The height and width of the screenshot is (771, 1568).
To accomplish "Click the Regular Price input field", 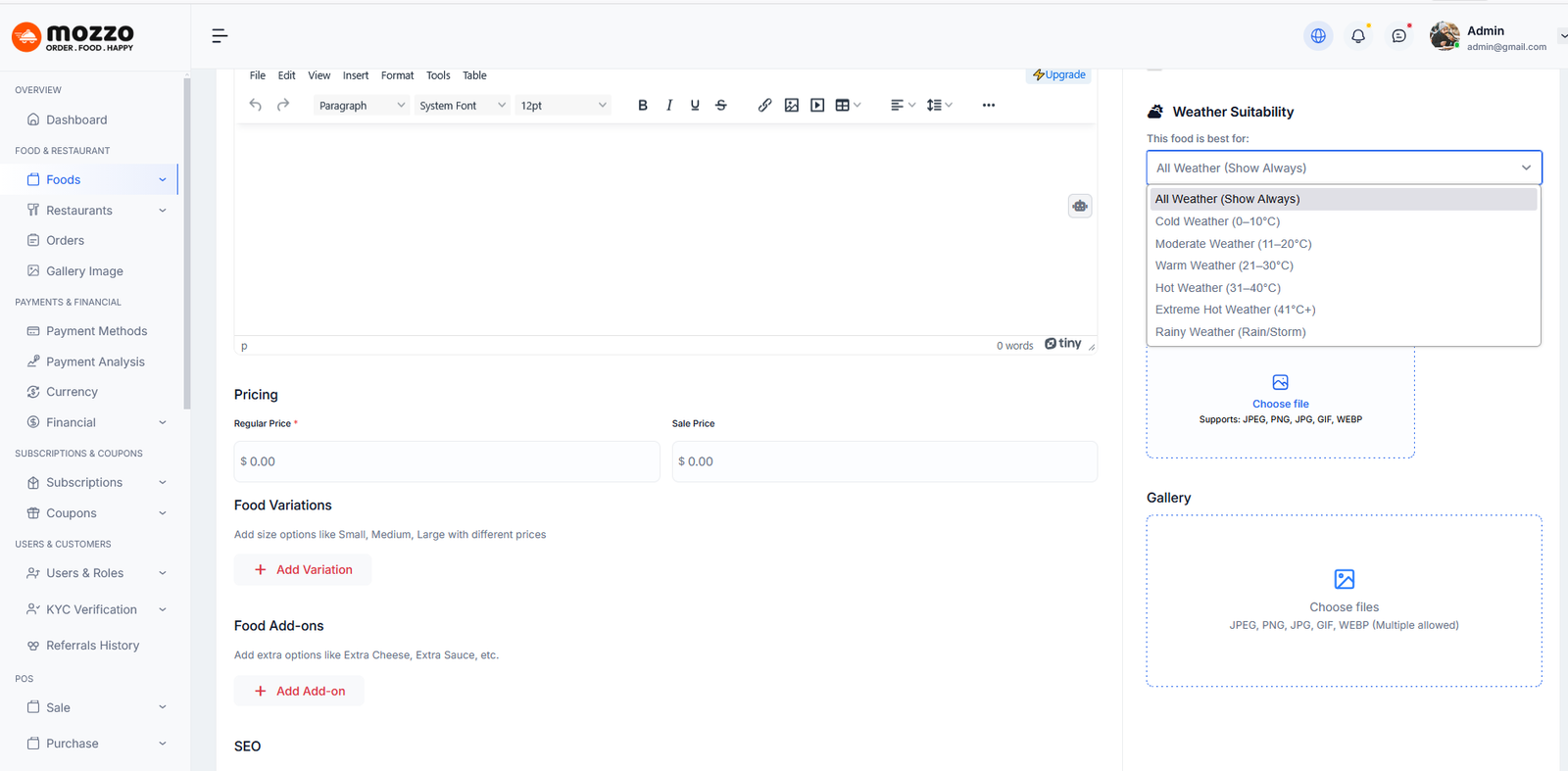I will coord(447,461).
